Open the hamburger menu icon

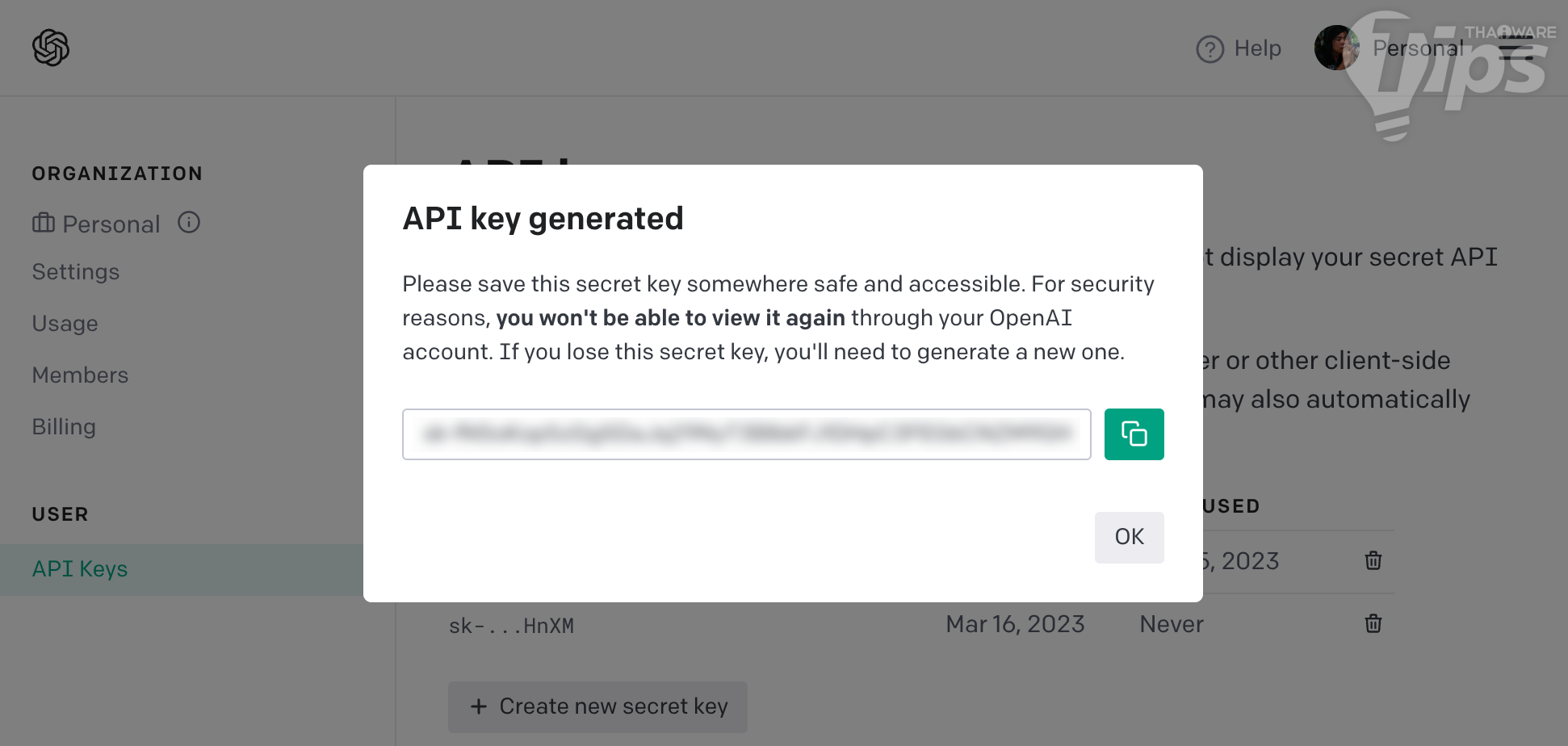point(1516,48)
